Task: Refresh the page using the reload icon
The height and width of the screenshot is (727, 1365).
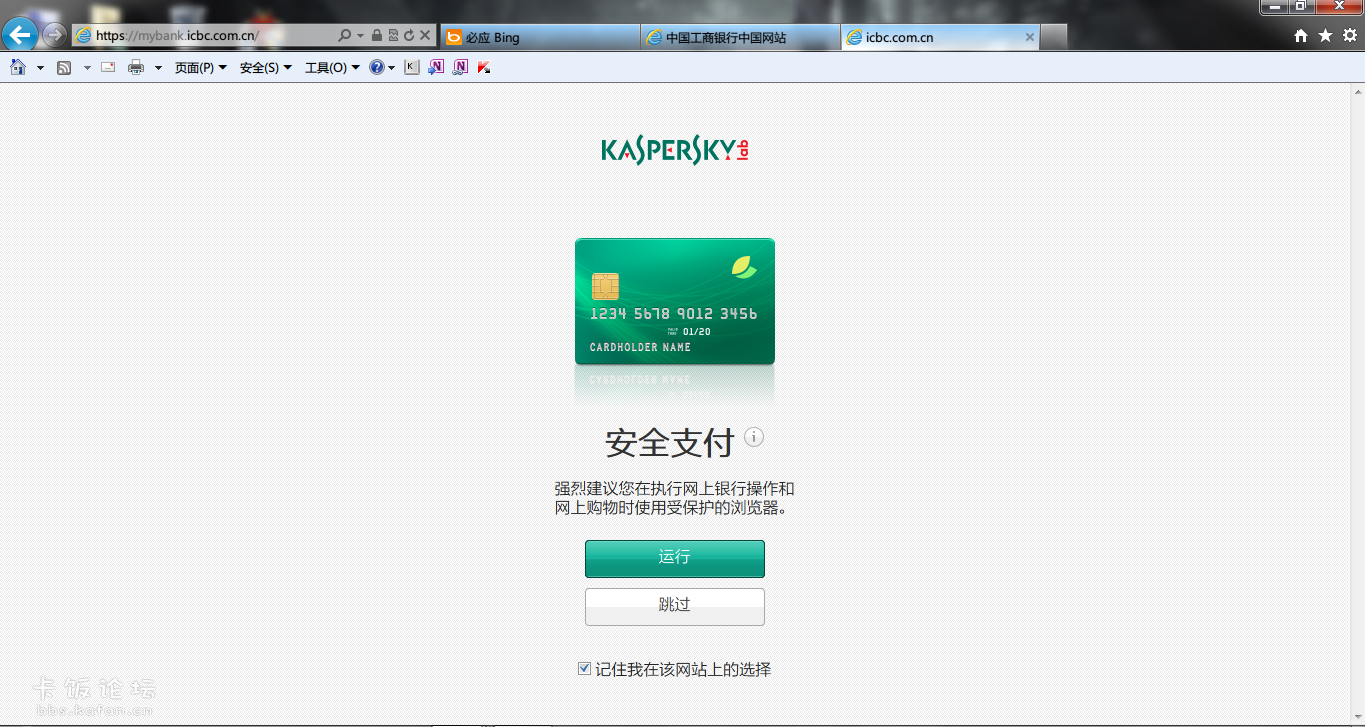Action: click(408, 36)
